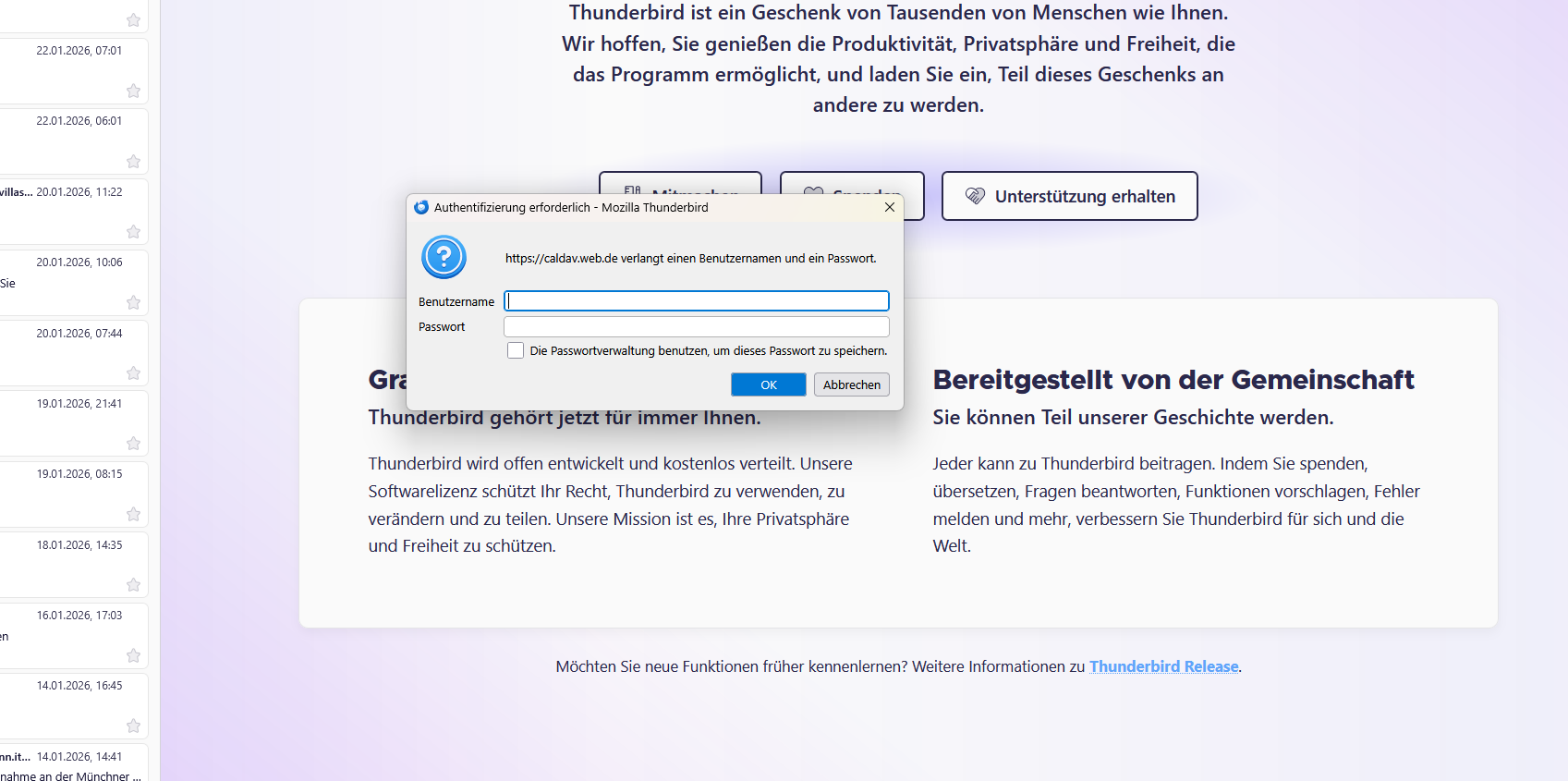1568x781 pixels.
Task: Open the message from 16.01.2026, 17:03
Action: click(74, 636)
